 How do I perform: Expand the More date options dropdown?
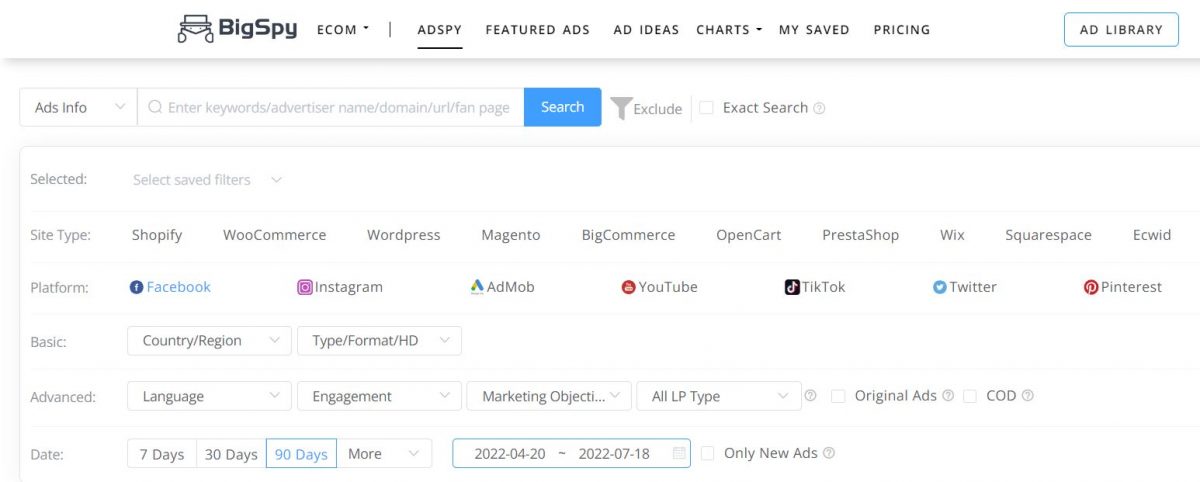[384, 453]
